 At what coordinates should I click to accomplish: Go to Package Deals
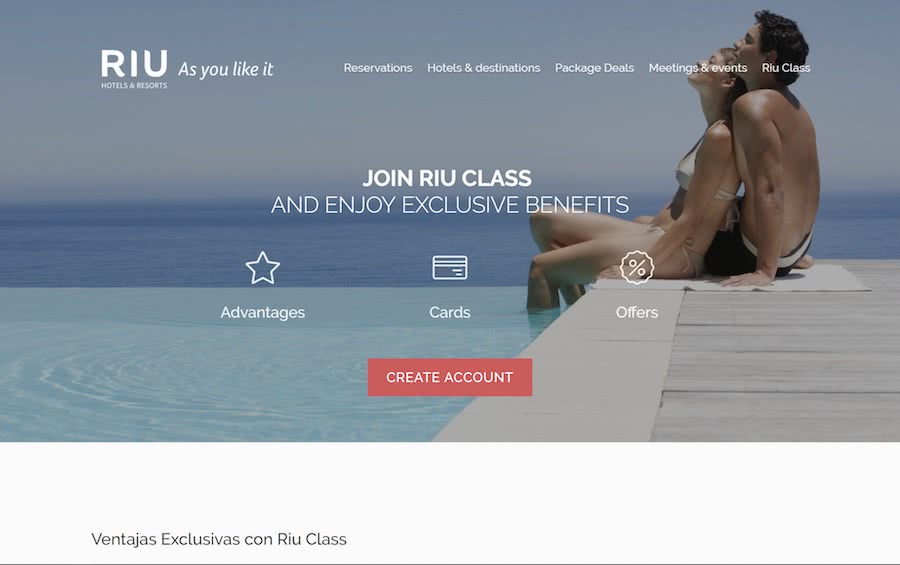[x=594, y=68]
